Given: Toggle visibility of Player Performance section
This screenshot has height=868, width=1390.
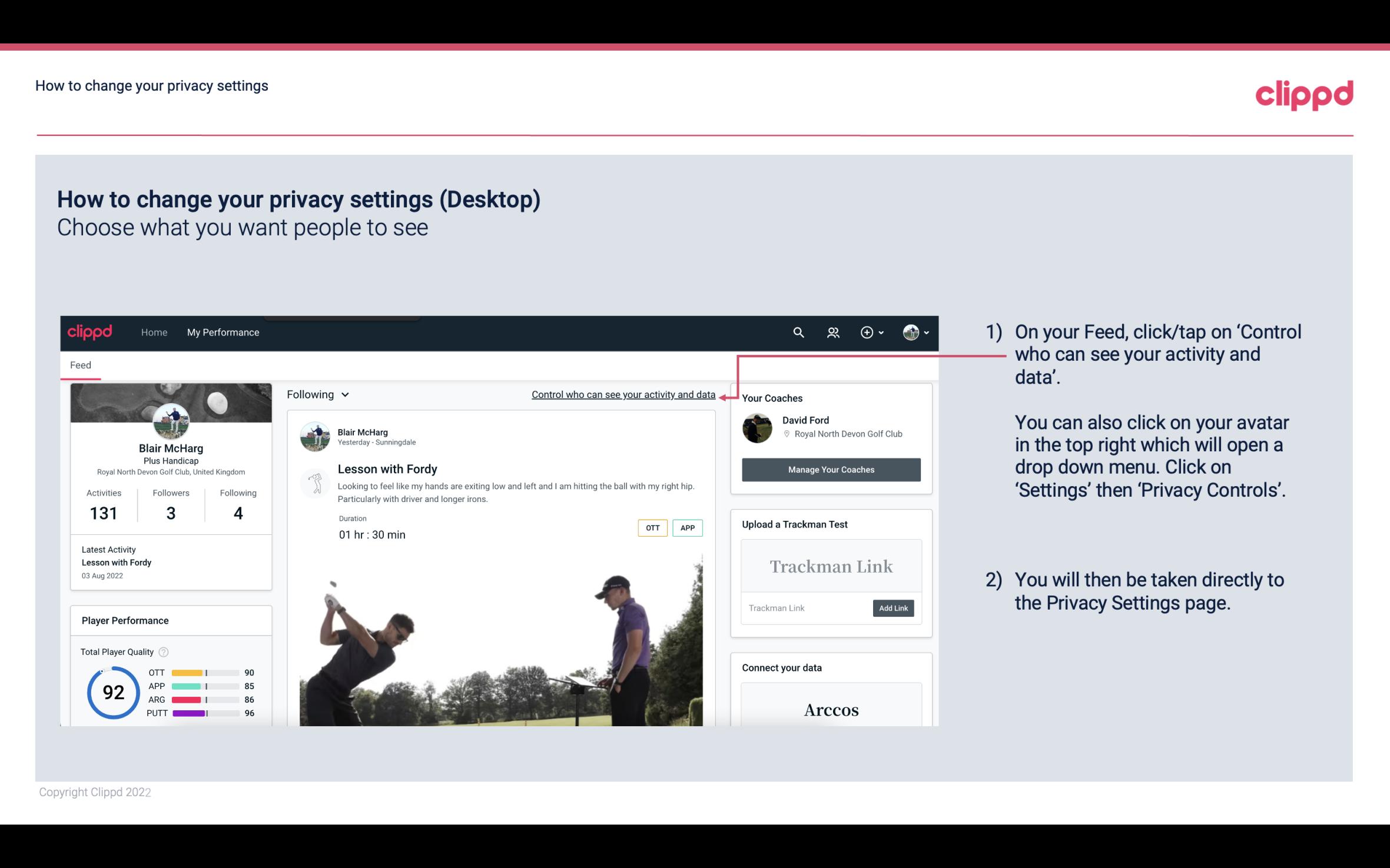Looking at the screenshot, I should 125,620.
